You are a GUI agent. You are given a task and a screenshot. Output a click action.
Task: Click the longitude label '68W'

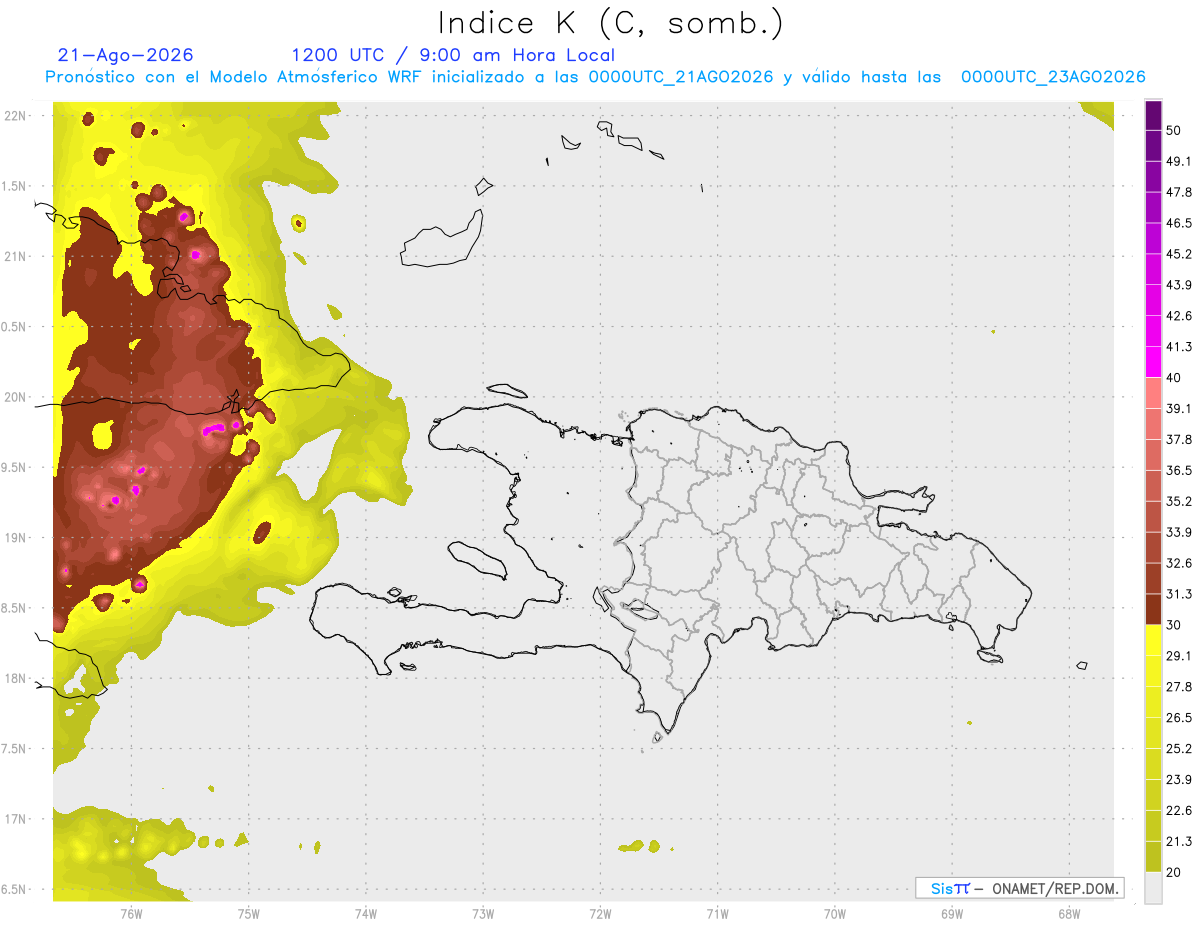tap(1069, 913)
